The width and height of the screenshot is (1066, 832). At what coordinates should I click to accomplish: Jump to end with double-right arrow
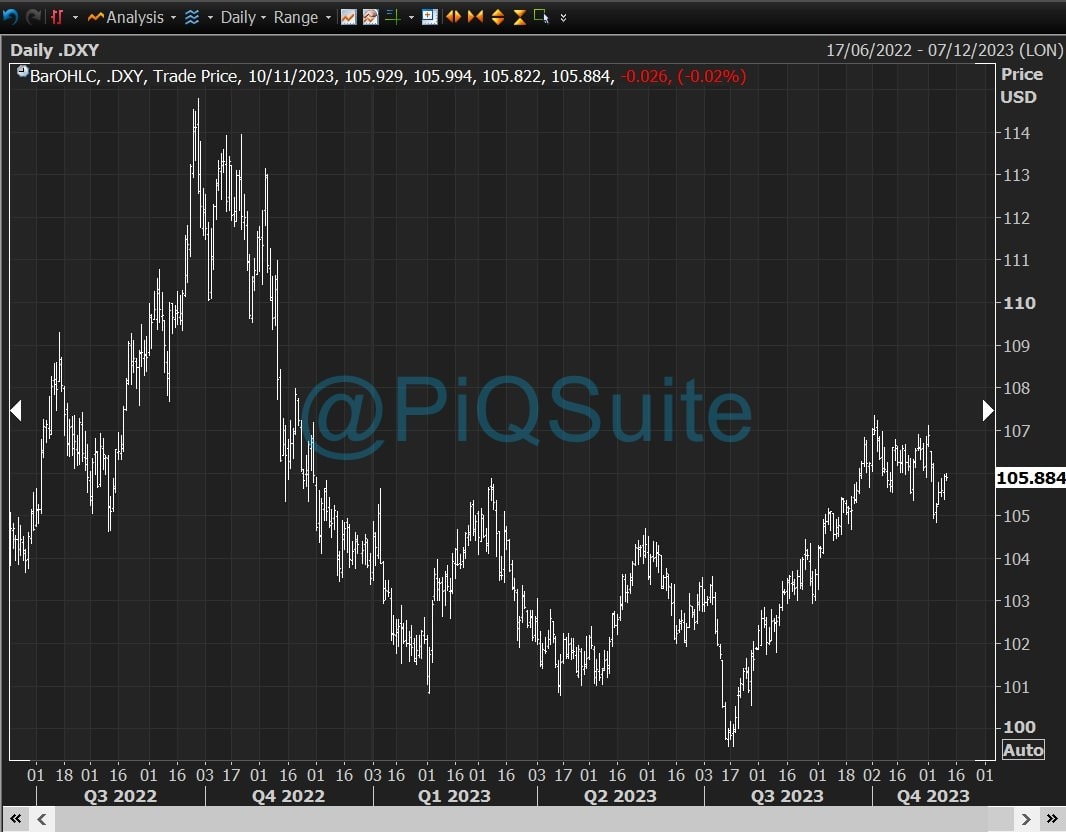pyautogui.click(x=1052, y=819)
